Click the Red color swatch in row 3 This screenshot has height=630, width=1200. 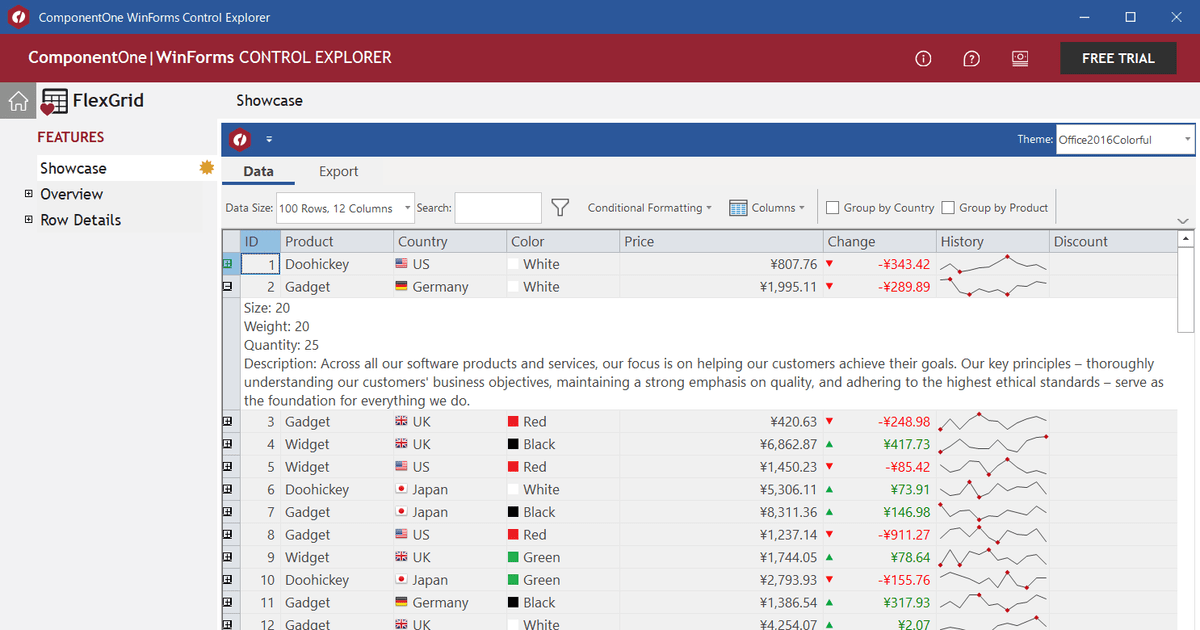(x=513, y=422)
